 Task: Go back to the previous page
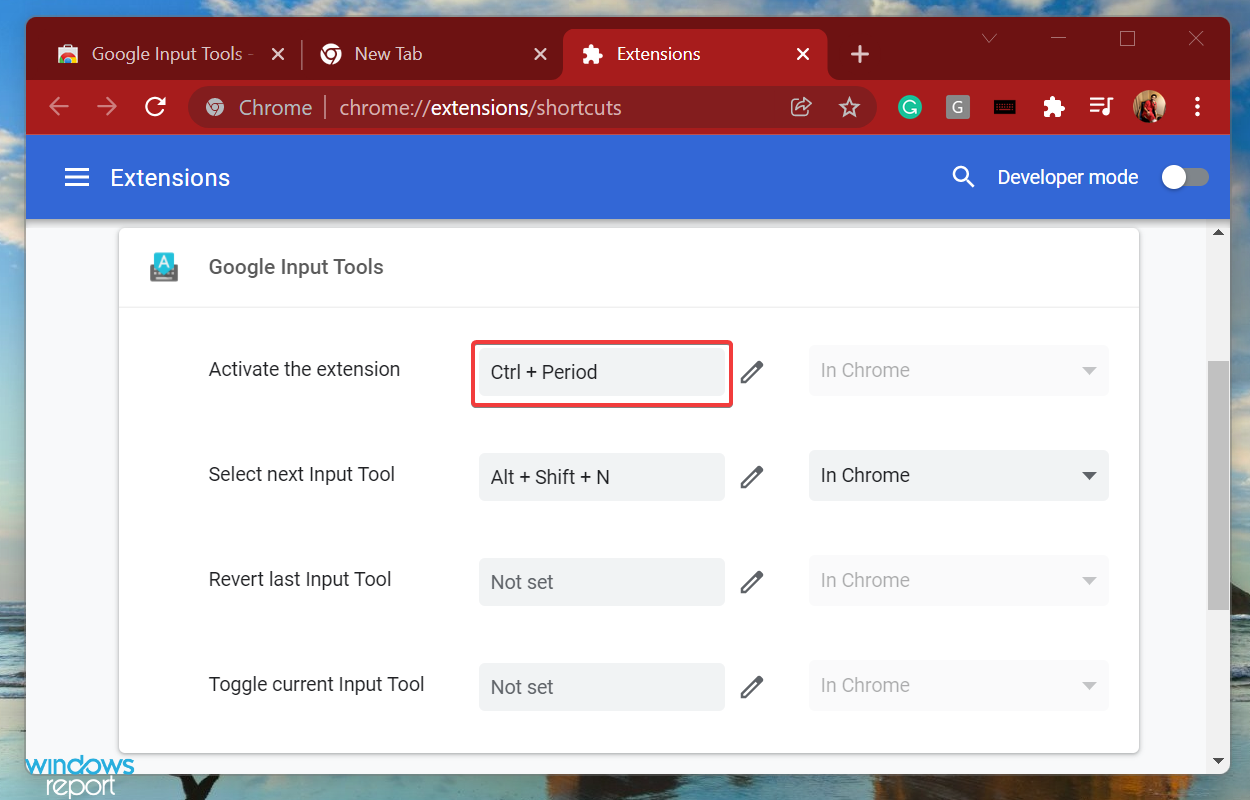tap(59, 107)
